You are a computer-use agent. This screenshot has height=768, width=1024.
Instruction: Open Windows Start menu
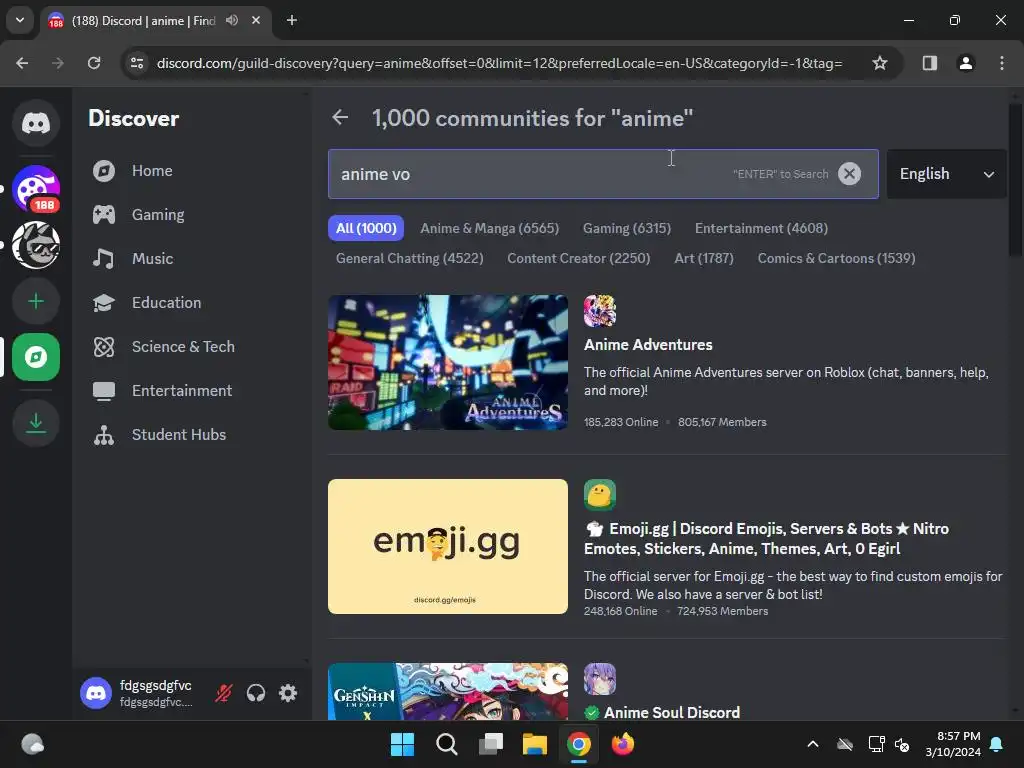(x=402, y=744)
